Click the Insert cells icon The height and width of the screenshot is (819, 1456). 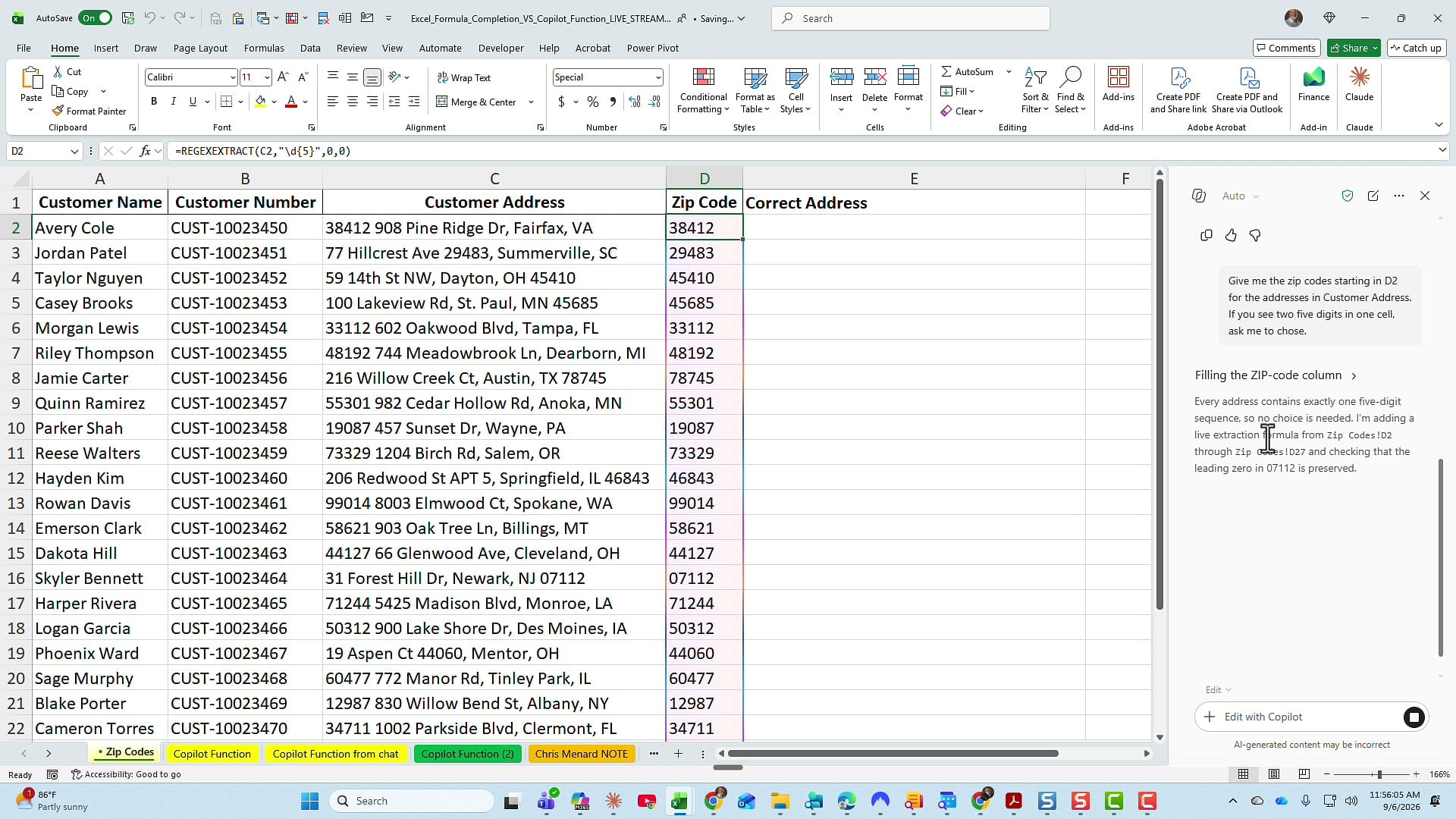[841, 77]
